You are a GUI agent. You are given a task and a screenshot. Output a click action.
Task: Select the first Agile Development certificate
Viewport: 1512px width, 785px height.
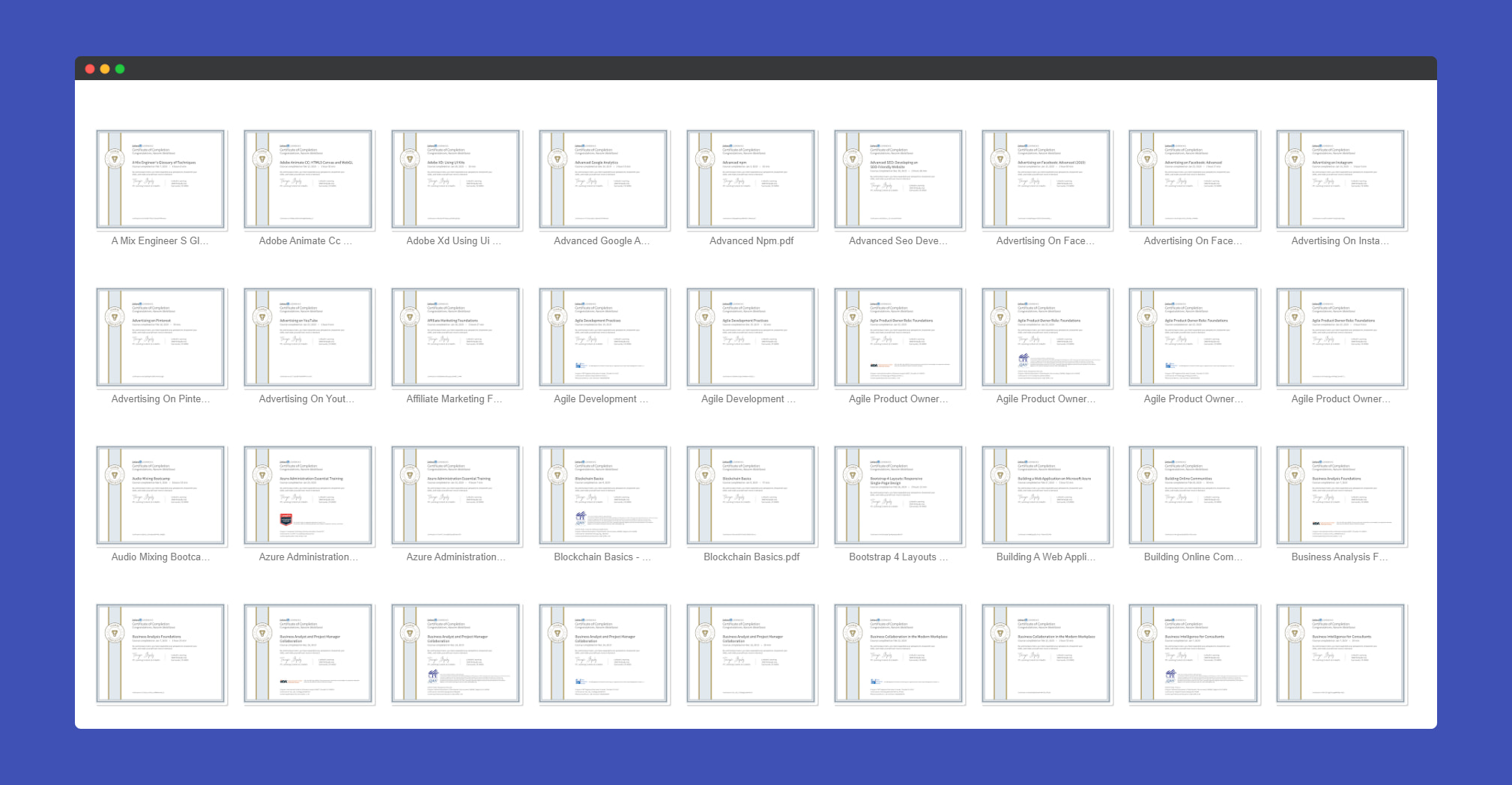(603, 337)
